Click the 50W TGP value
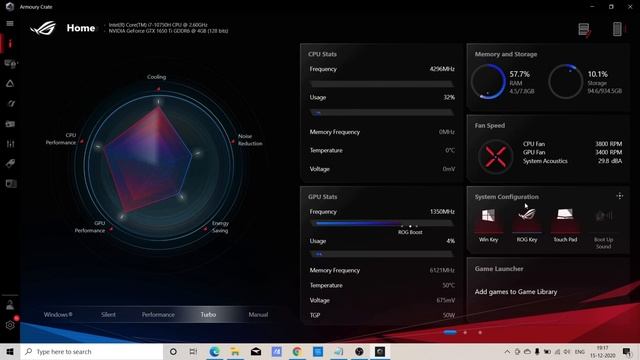 click(x=449, y=315)
